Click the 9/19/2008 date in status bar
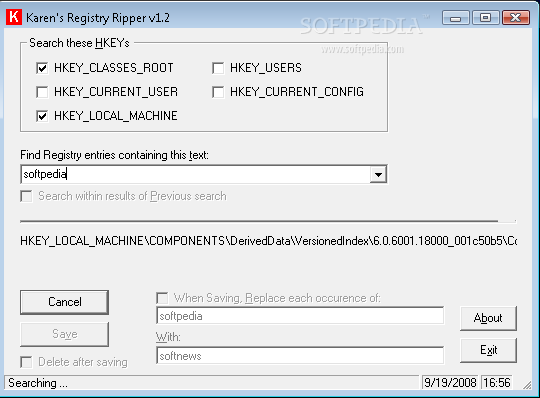Screen dimensions: 540x398 (450, 383)
